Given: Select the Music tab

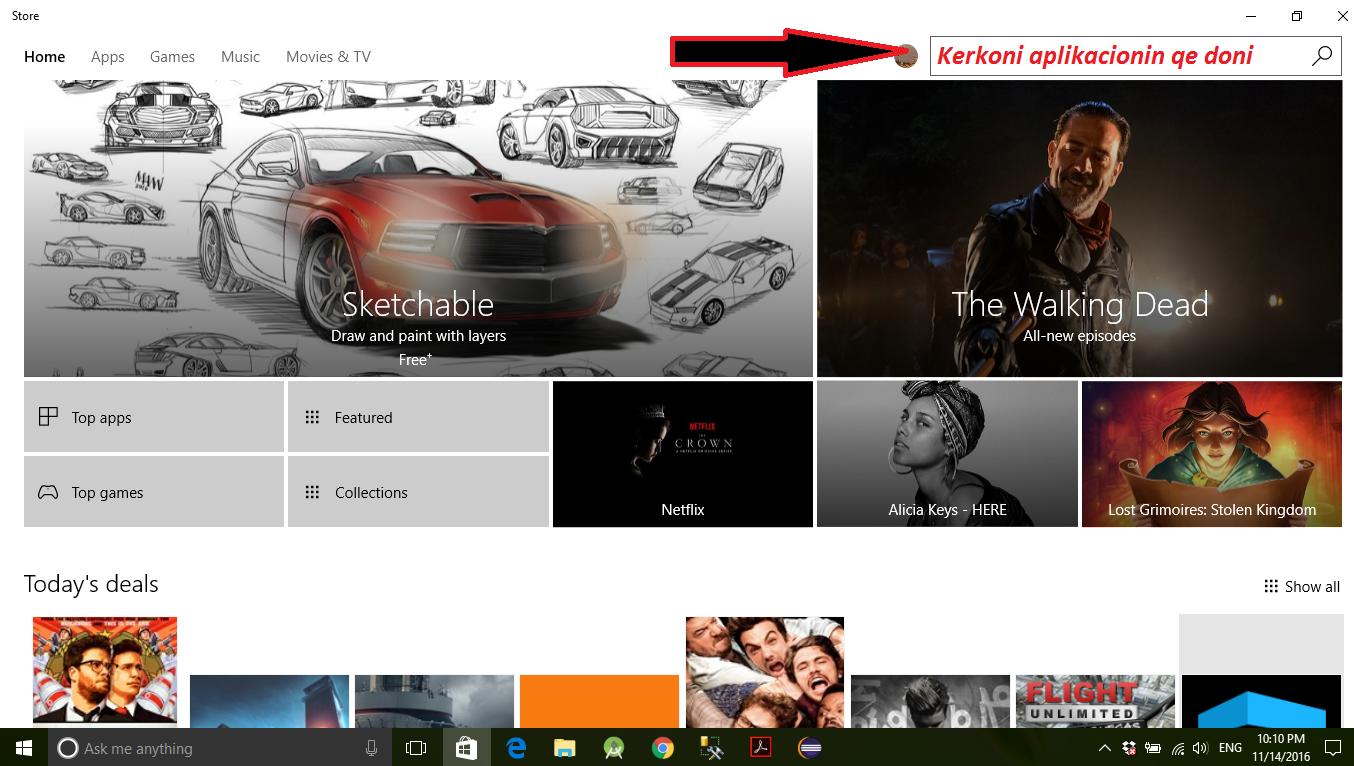Looking at the screenshot, I should (x=240, y=57).
